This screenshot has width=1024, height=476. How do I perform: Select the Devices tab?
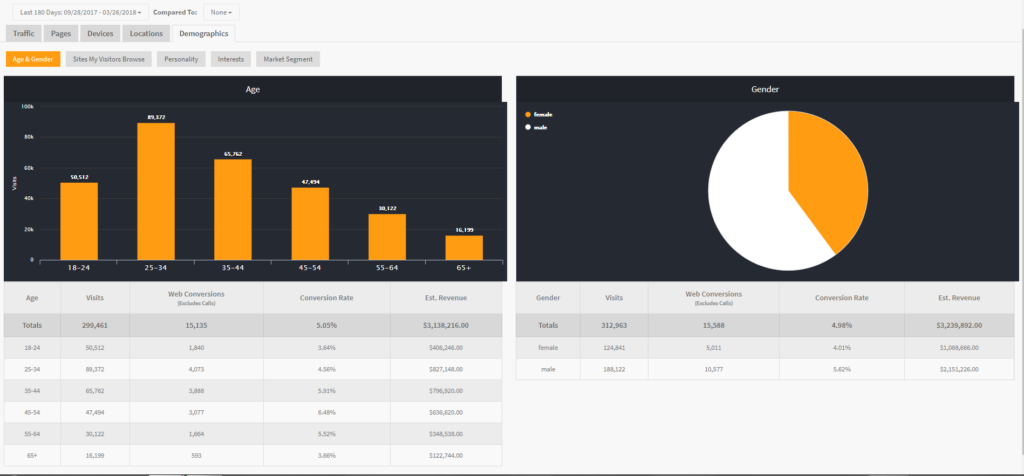click(100, 33)
